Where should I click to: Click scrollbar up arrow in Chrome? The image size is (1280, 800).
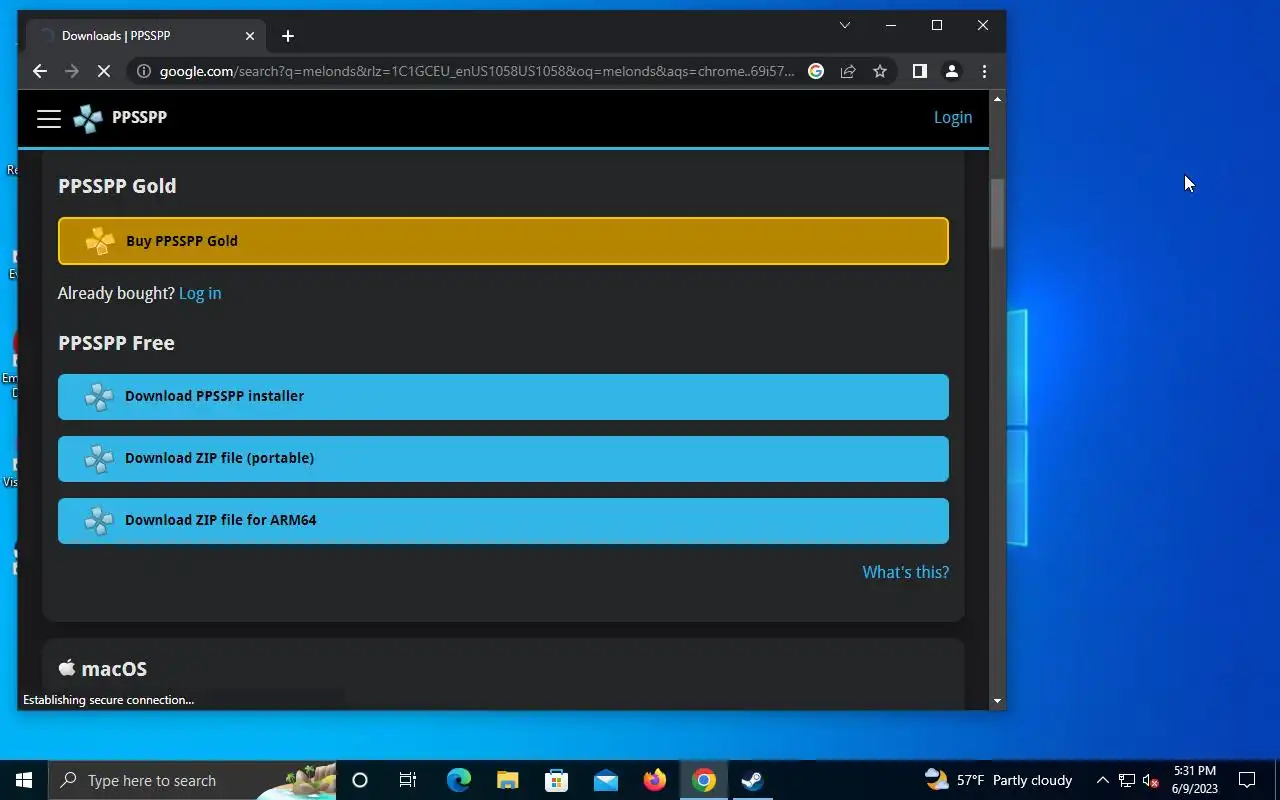(997, 98)
